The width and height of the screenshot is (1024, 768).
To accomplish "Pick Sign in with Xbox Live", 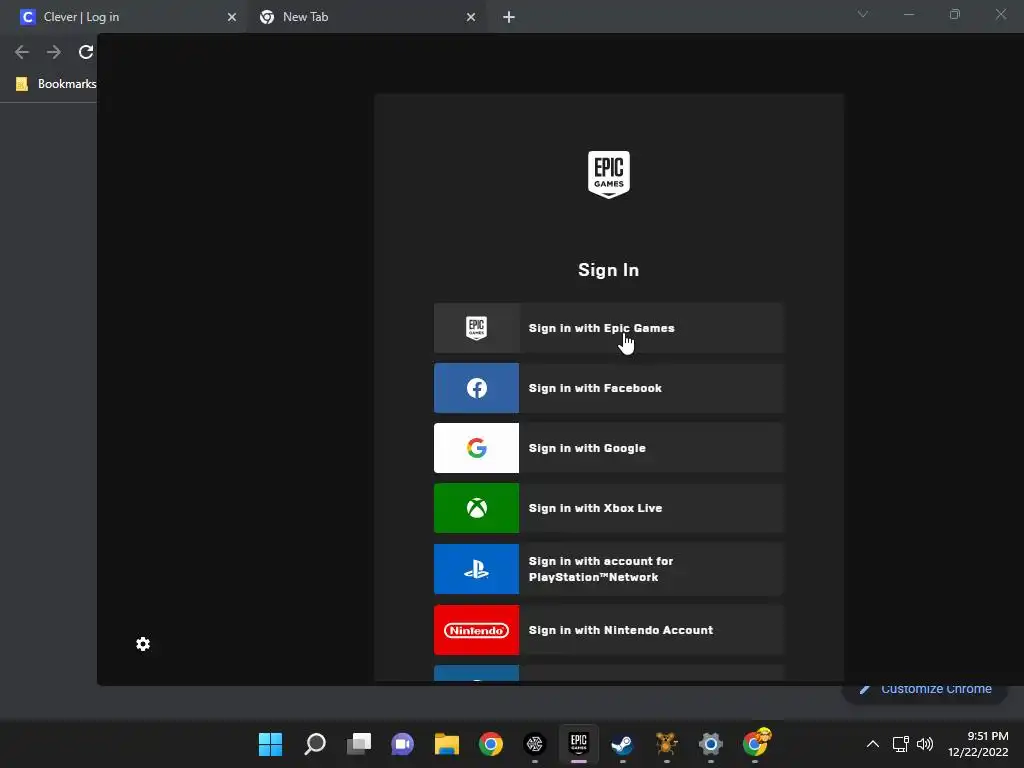I will click(x=608, y=508).
